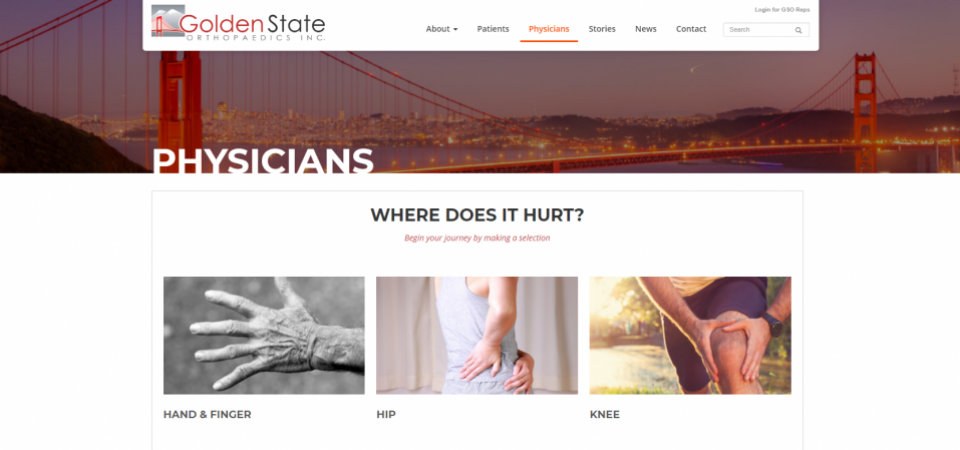Navigate to the Contact page

point(691,29)
